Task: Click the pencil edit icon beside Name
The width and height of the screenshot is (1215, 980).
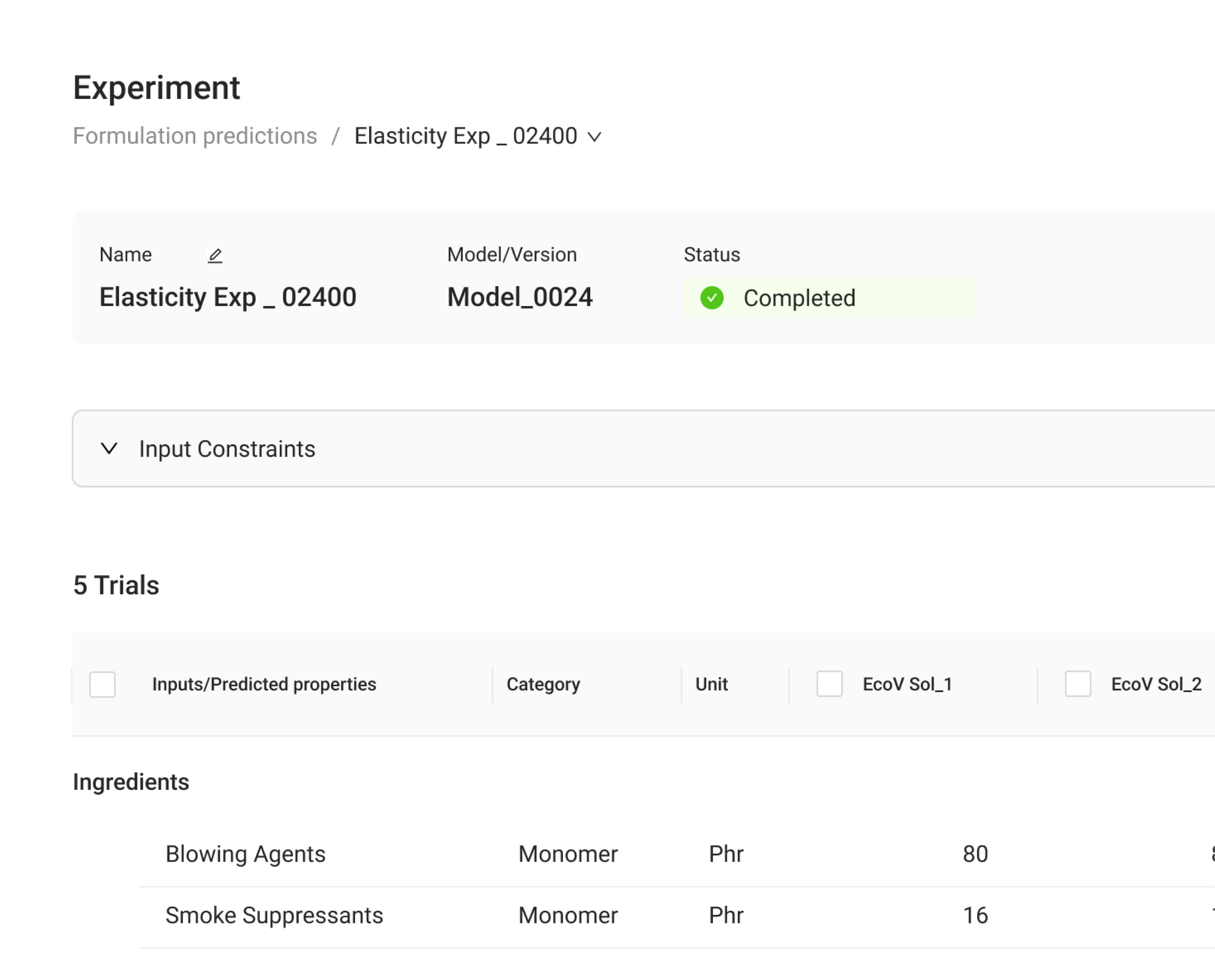Action: pyautogui.click(x=215, y=256)
